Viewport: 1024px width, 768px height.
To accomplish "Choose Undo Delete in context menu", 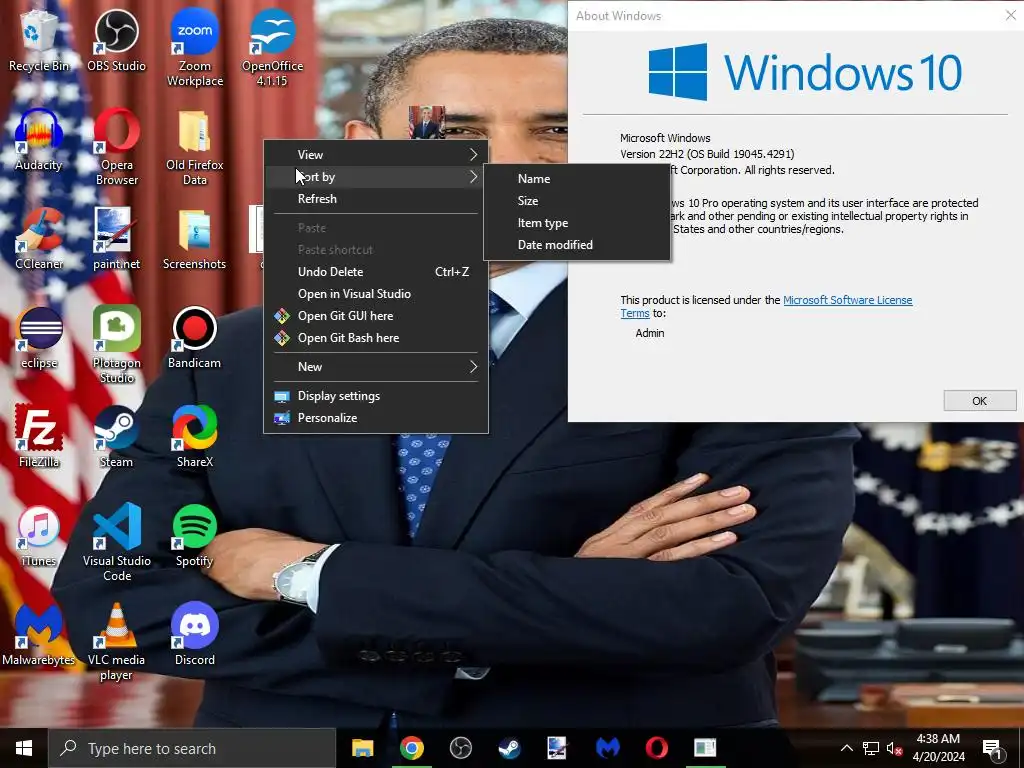I will 376,272.
